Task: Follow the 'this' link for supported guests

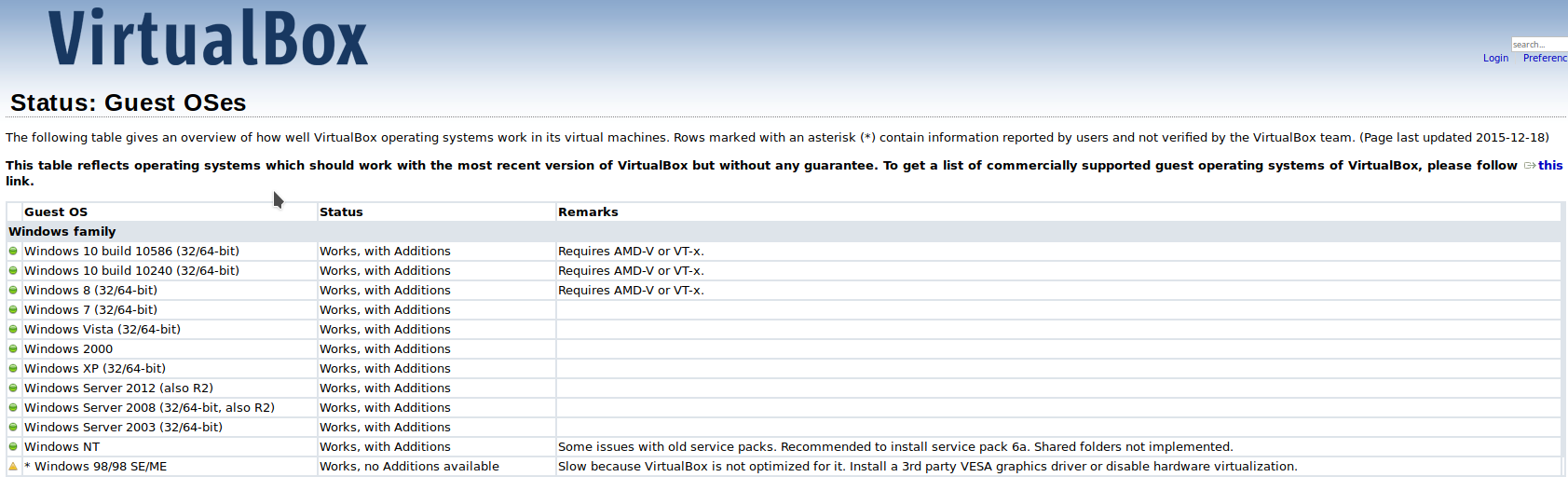Action: (1550, 165)
